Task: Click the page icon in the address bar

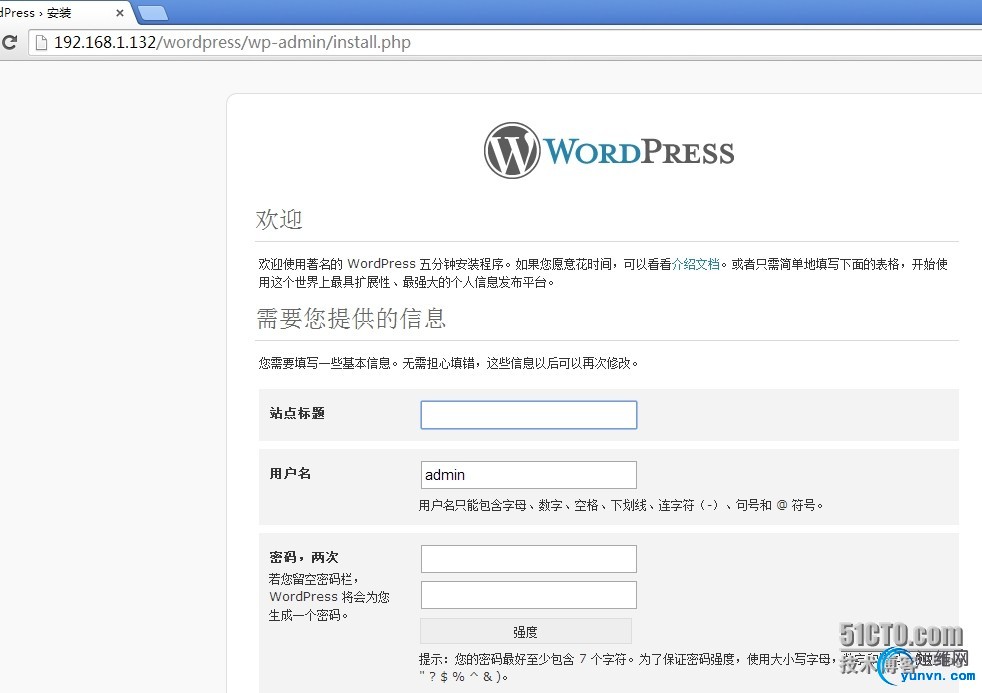Action: pos(41,43)
